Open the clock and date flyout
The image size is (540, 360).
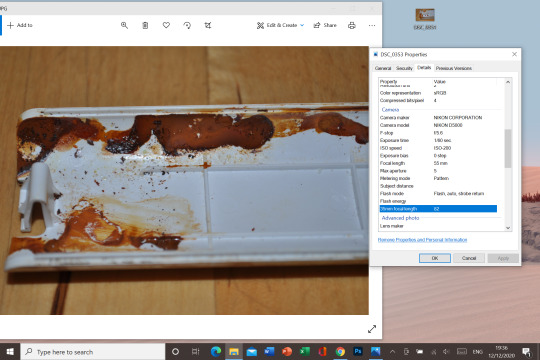[501, 352]
